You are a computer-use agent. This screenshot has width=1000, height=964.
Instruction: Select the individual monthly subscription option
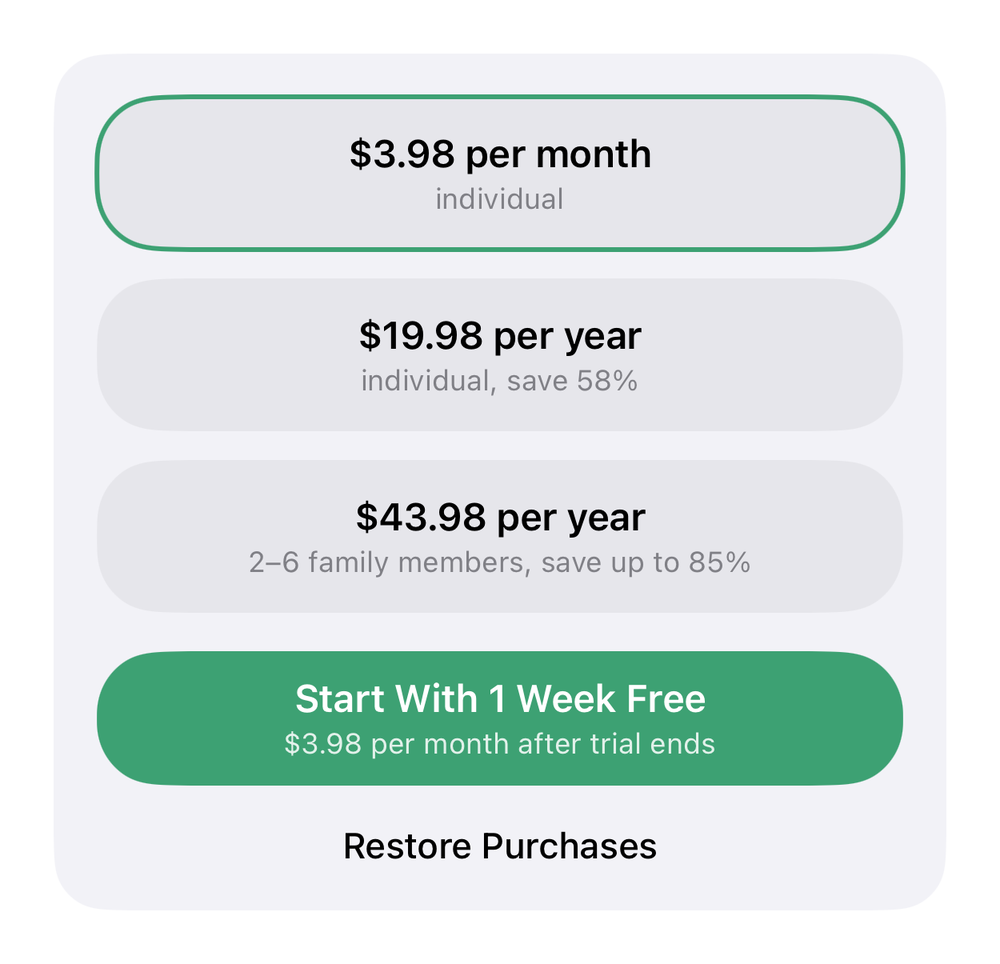(x=500, y=173)
